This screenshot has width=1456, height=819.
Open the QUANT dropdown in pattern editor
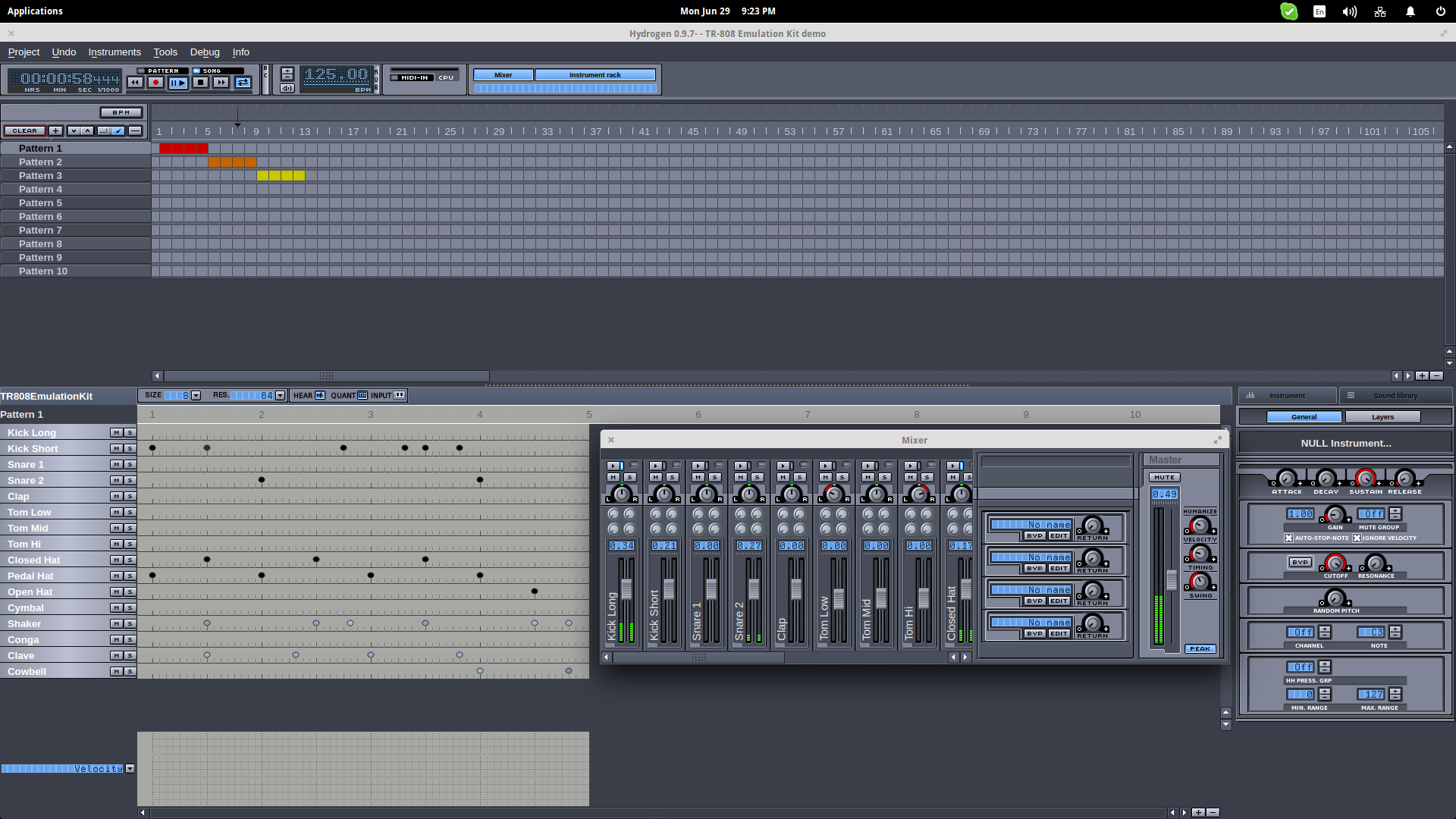pos(362,395)
